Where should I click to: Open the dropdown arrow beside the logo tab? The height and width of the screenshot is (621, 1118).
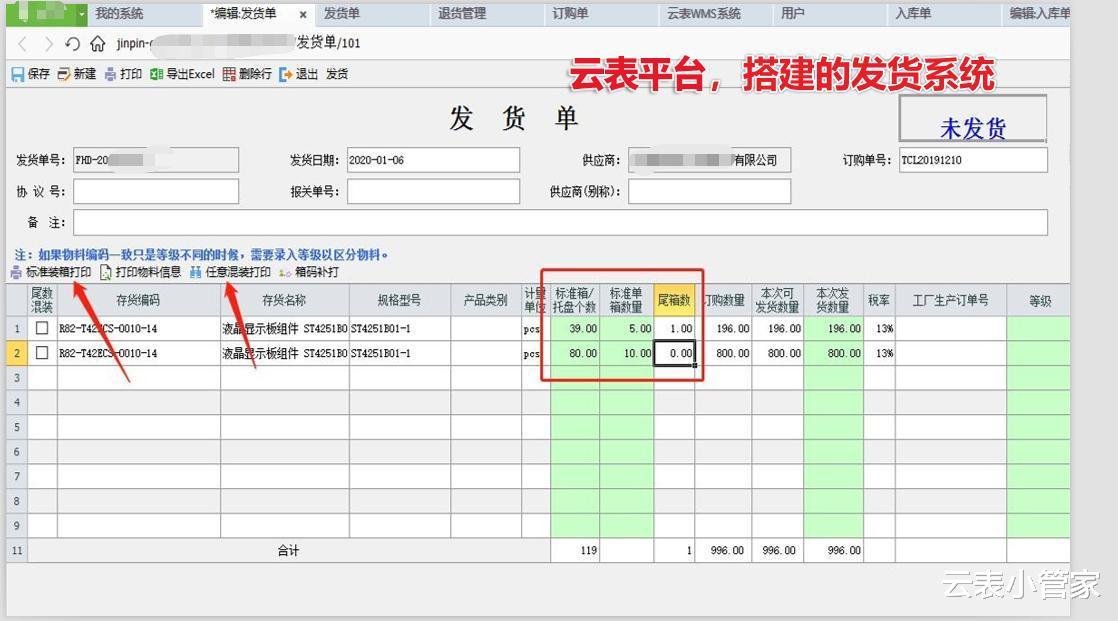(82, 14)
